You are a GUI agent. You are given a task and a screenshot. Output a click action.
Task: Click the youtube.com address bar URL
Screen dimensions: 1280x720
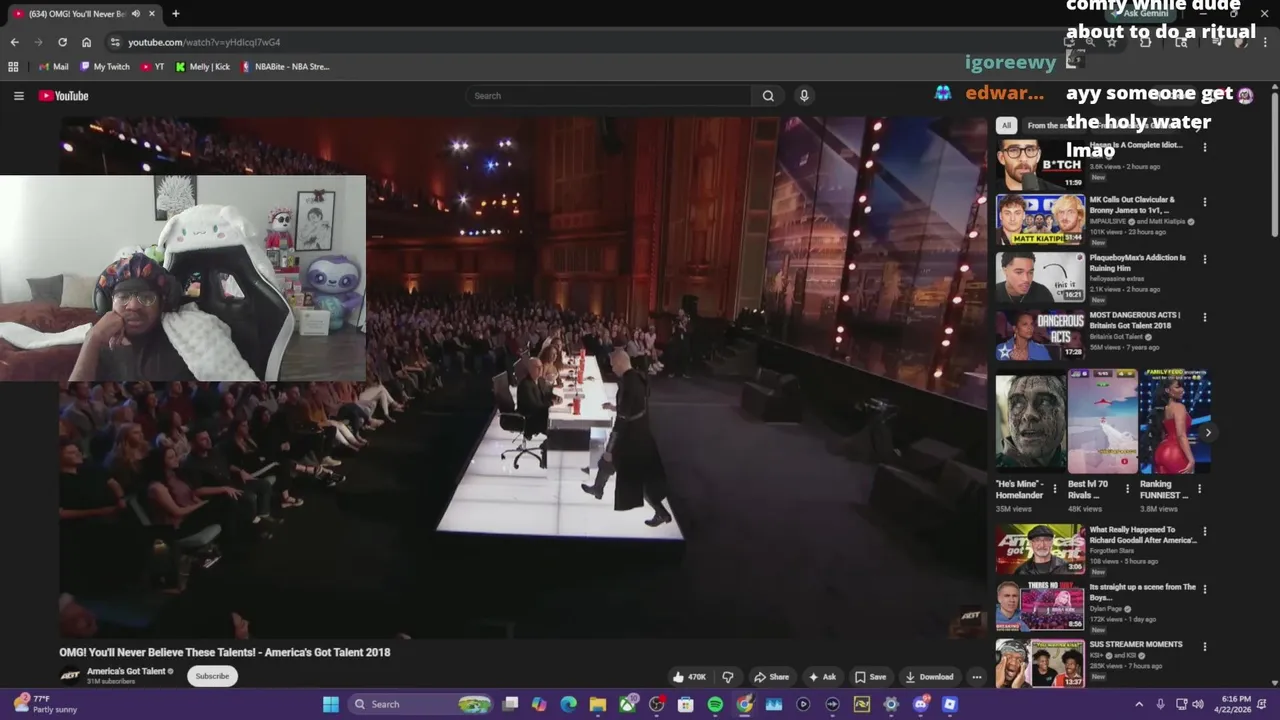point(204,42)
